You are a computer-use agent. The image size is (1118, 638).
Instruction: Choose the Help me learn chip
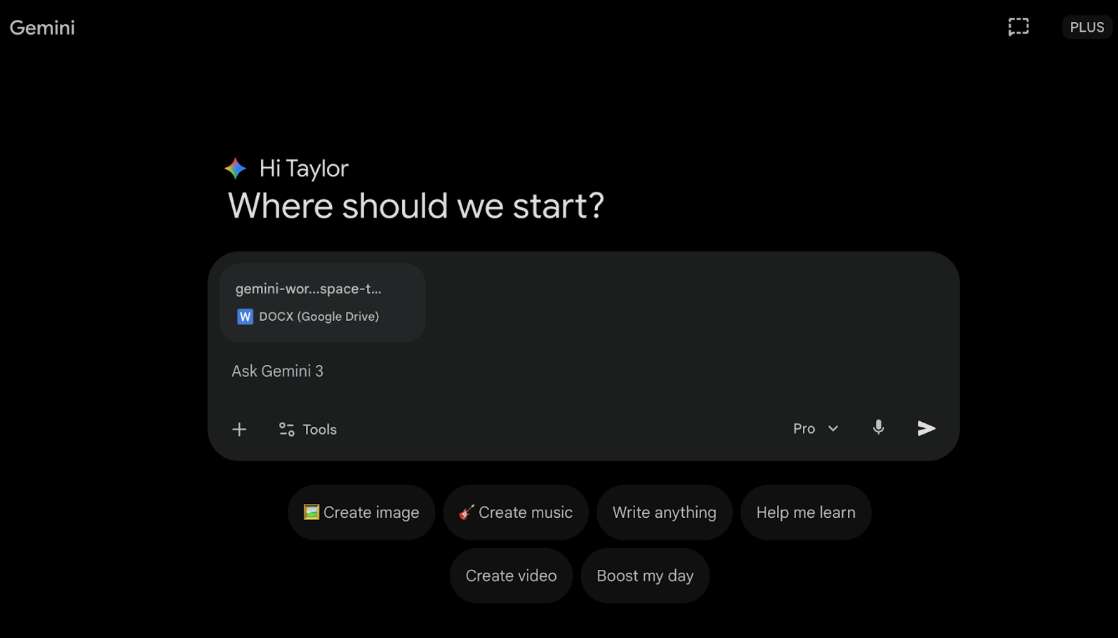(805, 512)
